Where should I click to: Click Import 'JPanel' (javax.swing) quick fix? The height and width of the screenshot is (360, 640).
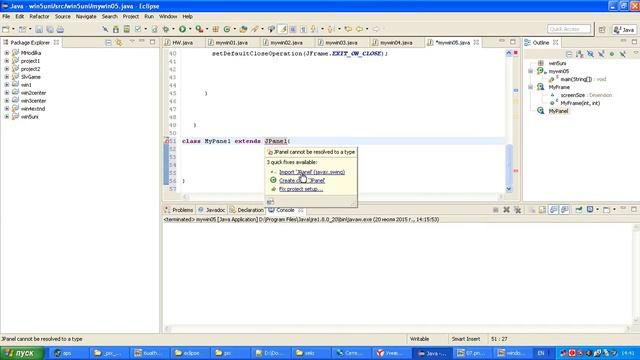[312, 172]
